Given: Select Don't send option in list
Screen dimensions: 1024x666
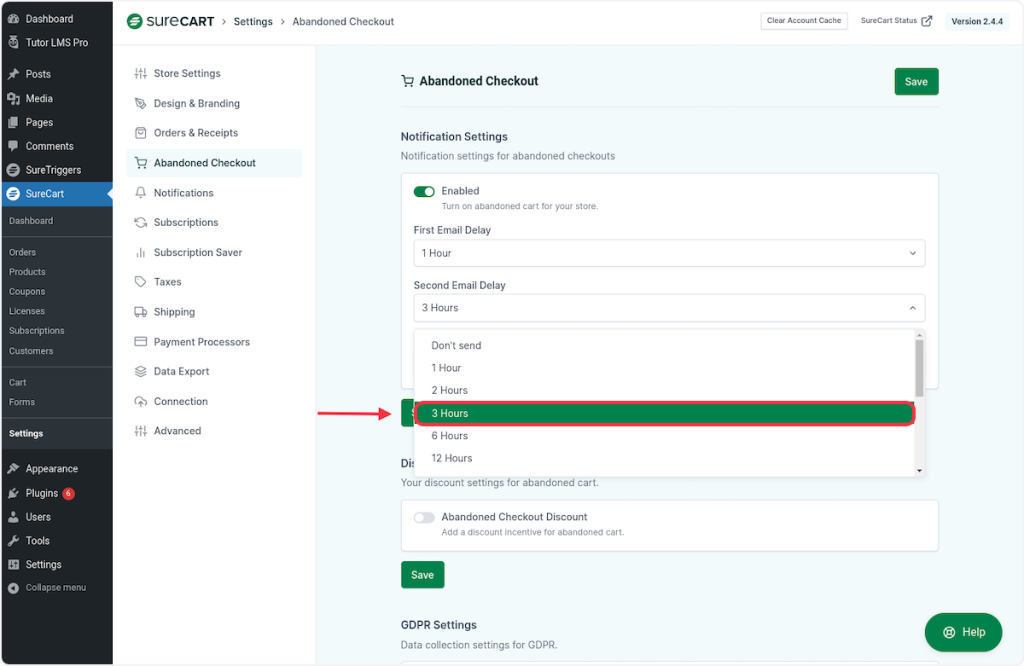Looking at the screenshot, I should (456, 346).
